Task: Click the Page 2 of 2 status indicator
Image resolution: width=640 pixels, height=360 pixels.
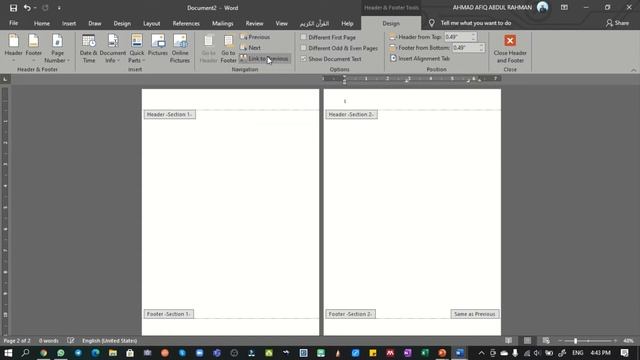Action: click(17, 340)
